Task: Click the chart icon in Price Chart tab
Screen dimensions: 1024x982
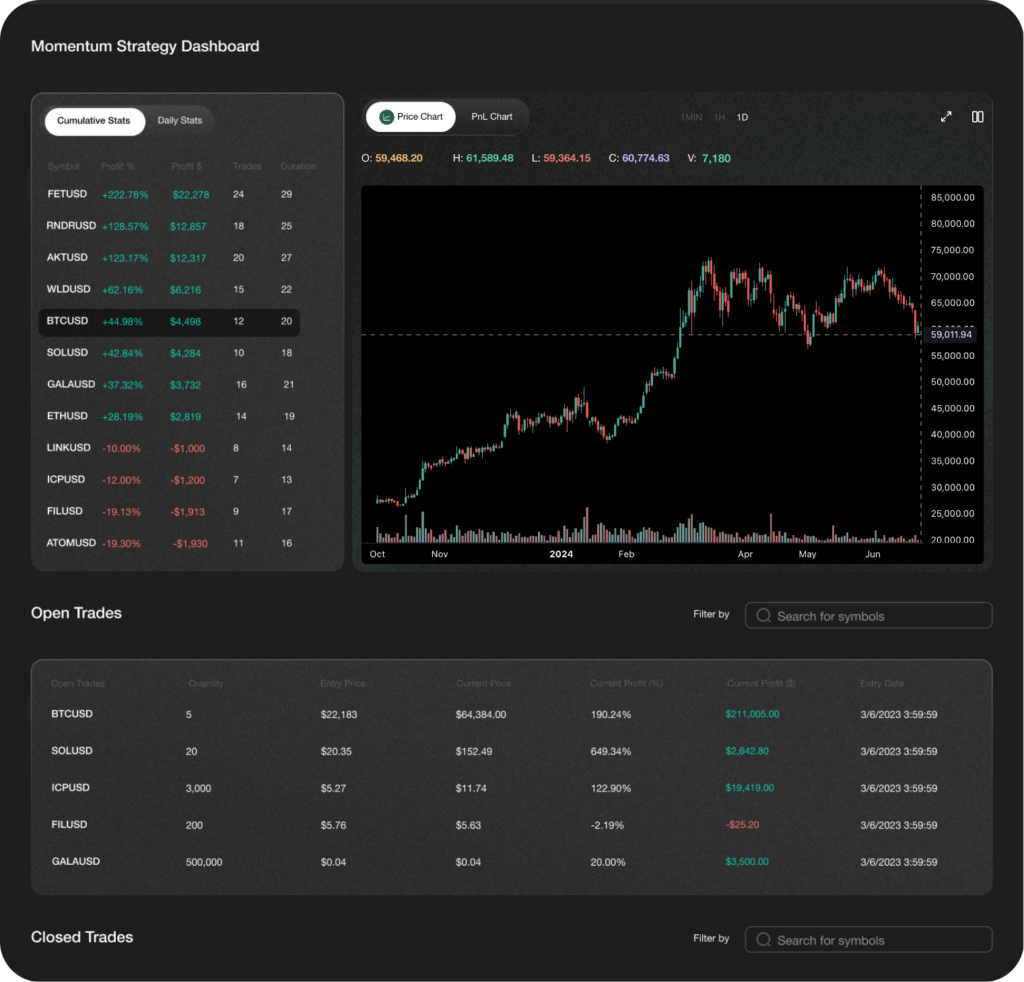Action: click(x=386, y=117)
